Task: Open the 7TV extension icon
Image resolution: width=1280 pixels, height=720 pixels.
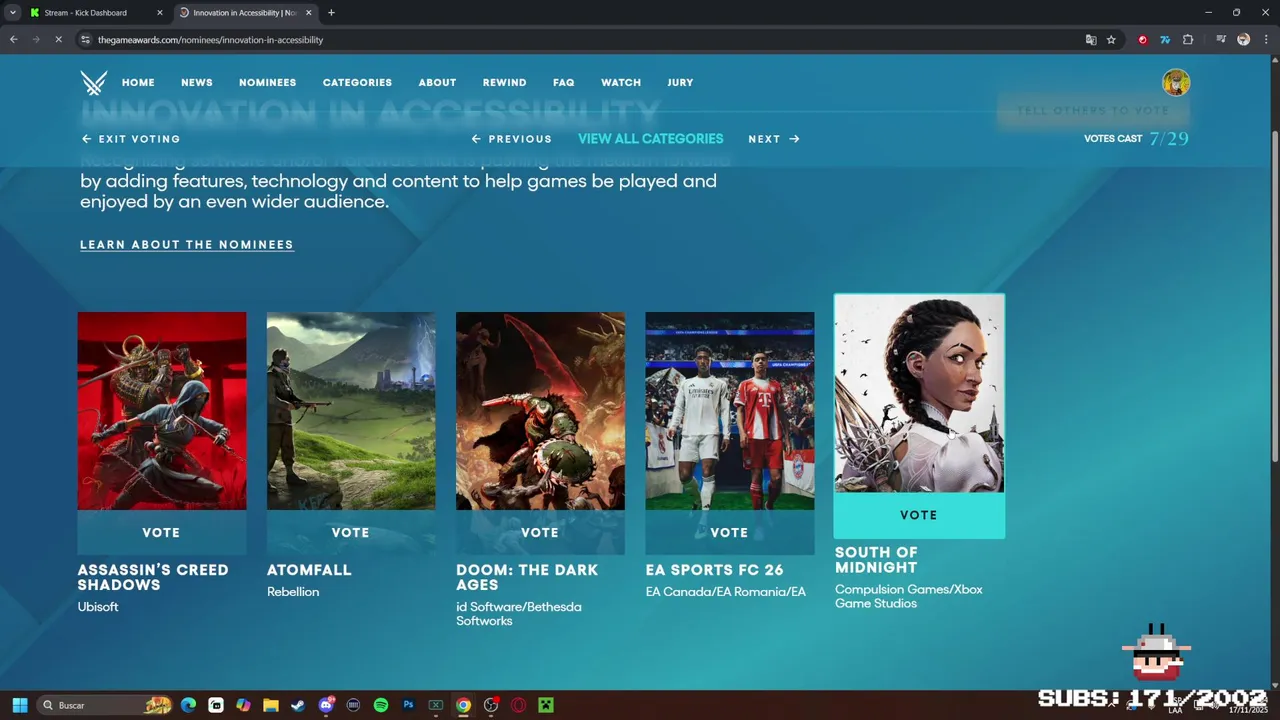Action: point(1165,40)
